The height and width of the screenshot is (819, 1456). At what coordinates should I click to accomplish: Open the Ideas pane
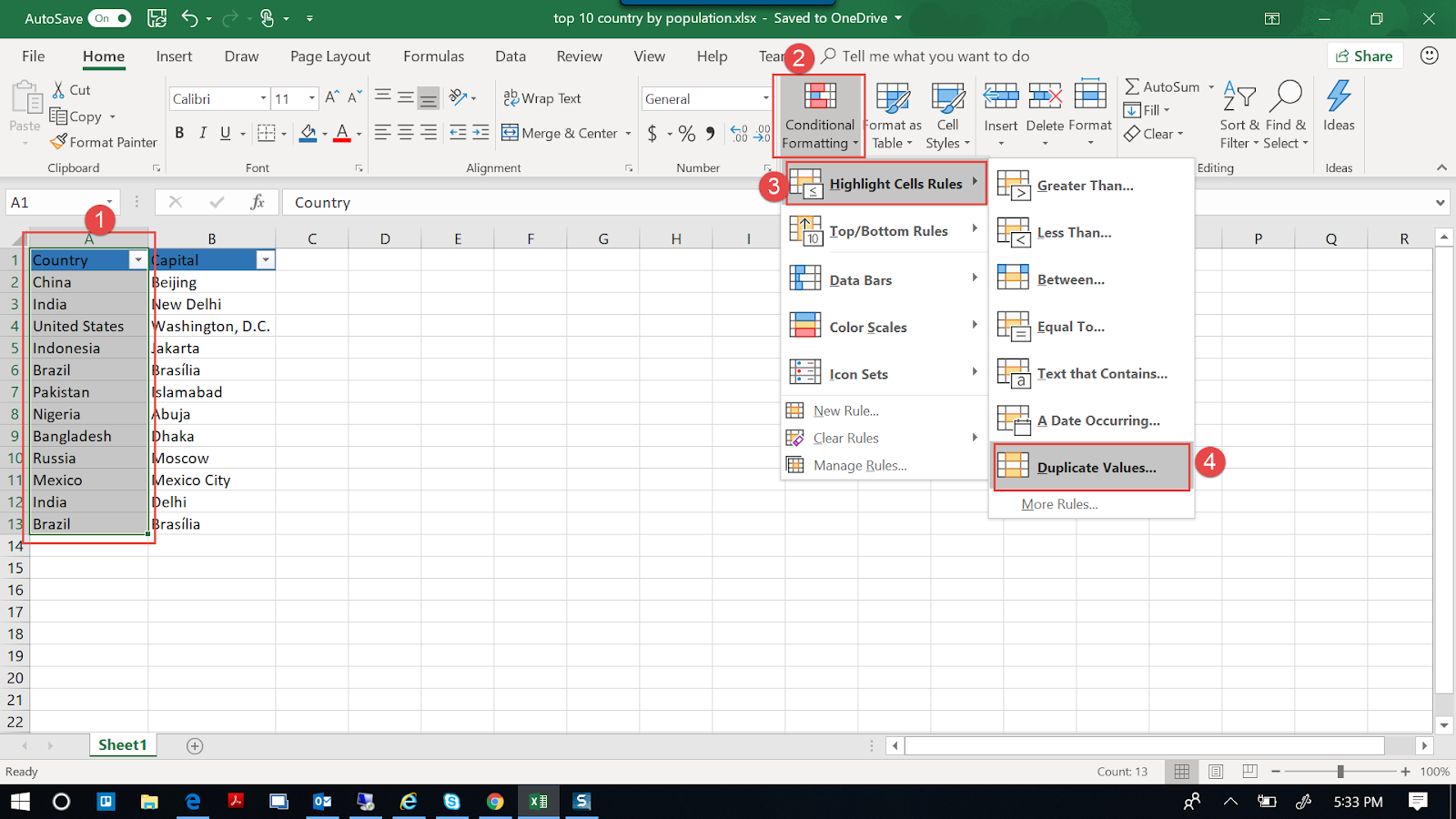coord(1338,109)
